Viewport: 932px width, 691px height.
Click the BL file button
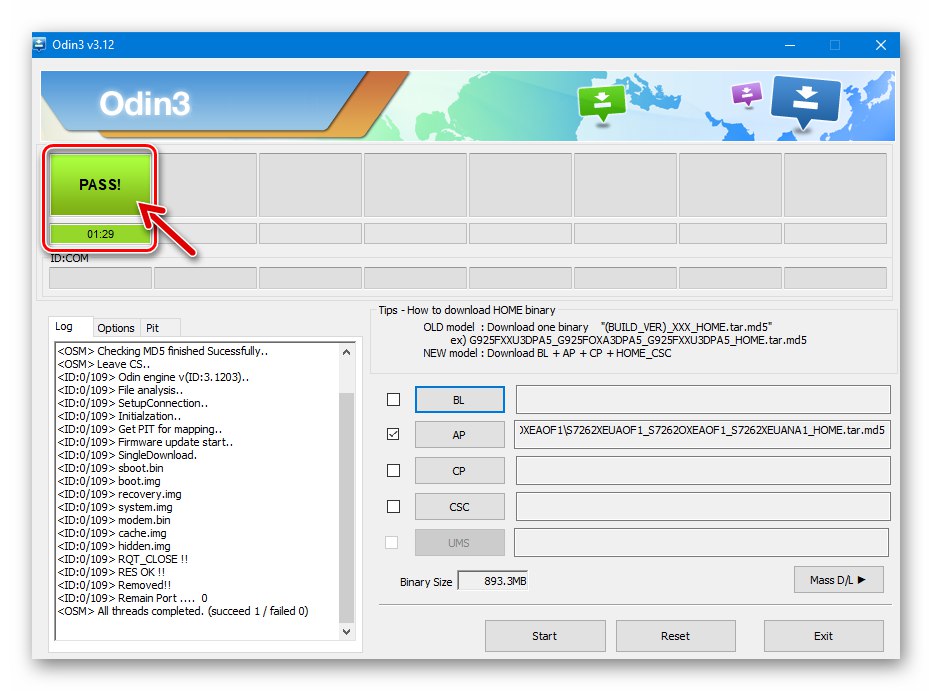[x=459, y=400]
